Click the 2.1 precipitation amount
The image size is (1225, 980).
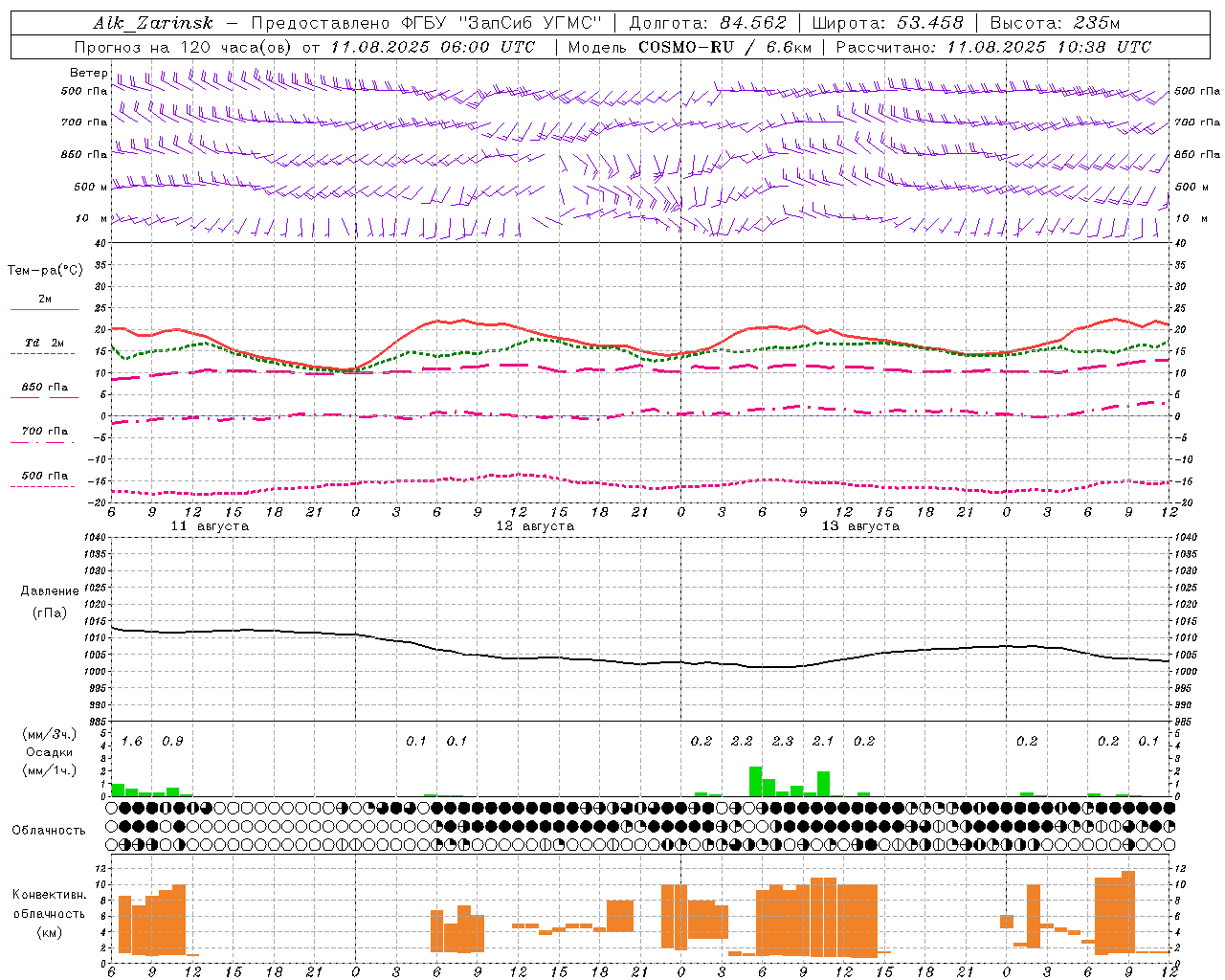click(x=823, y=741)
